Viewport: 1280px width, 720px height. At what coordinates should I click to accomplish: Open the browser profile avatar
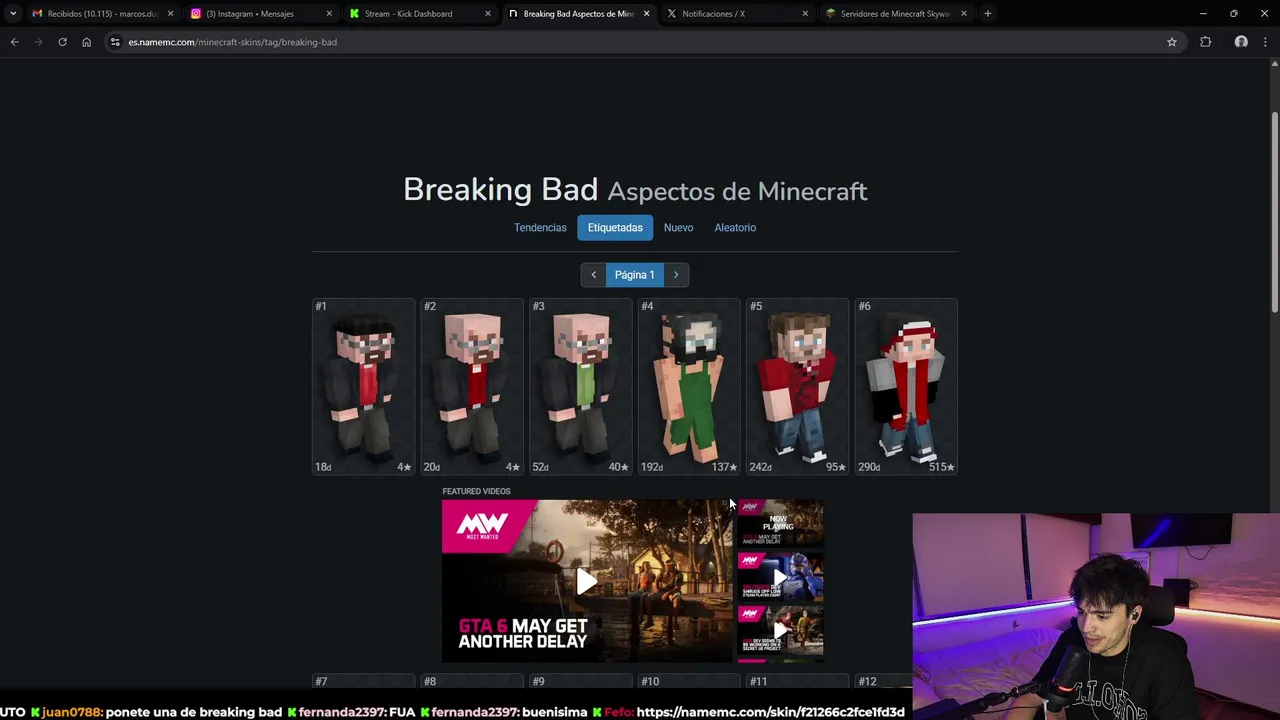pyautogui.click(x=1241, y=42)
